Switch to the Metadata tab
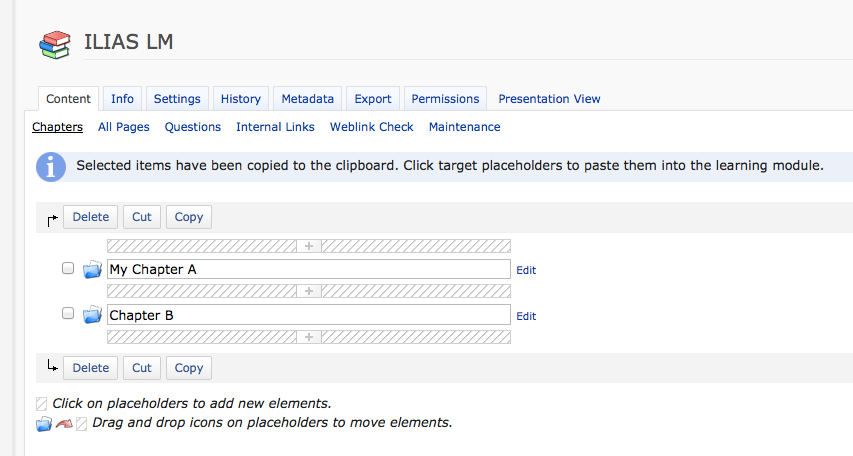Screen dimensions: 853x456 point(307,99)
